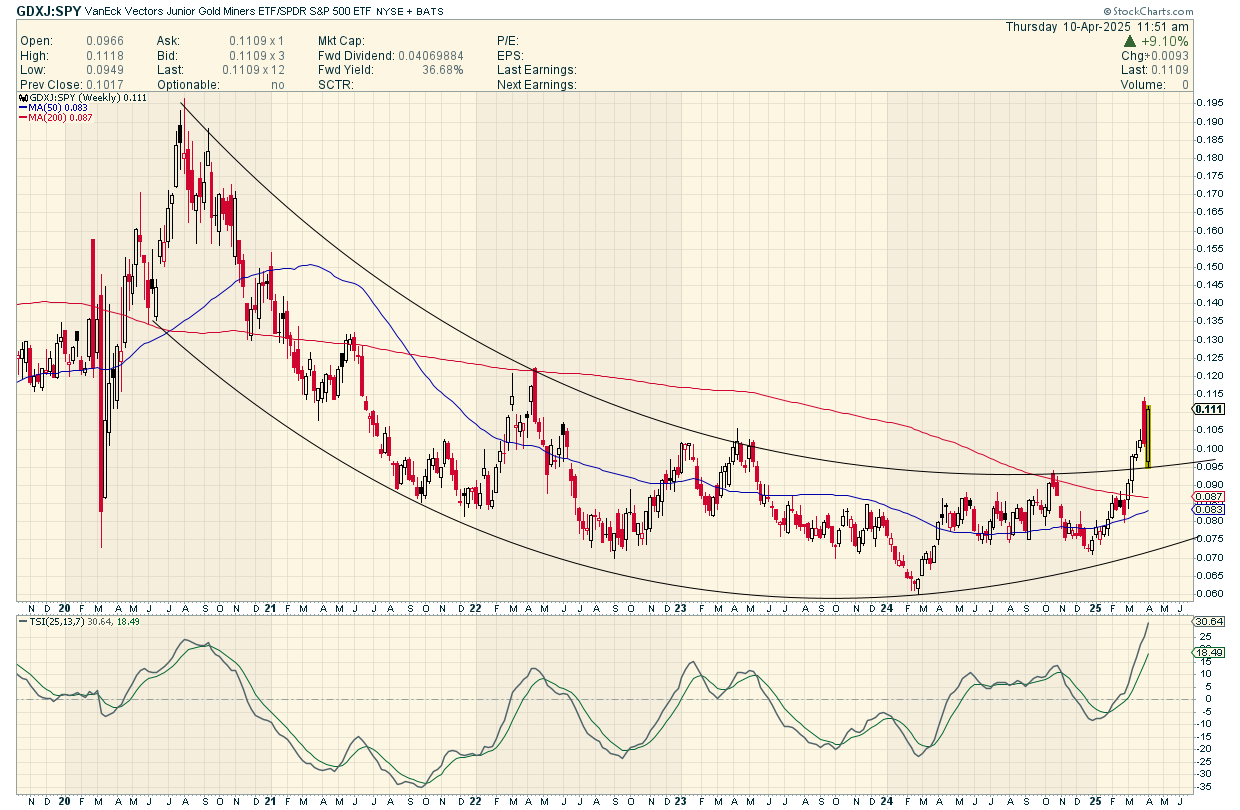1240x810 pixels.
Task: Click the blue 0.083 MA tag on price axis
Action: 1209,510
